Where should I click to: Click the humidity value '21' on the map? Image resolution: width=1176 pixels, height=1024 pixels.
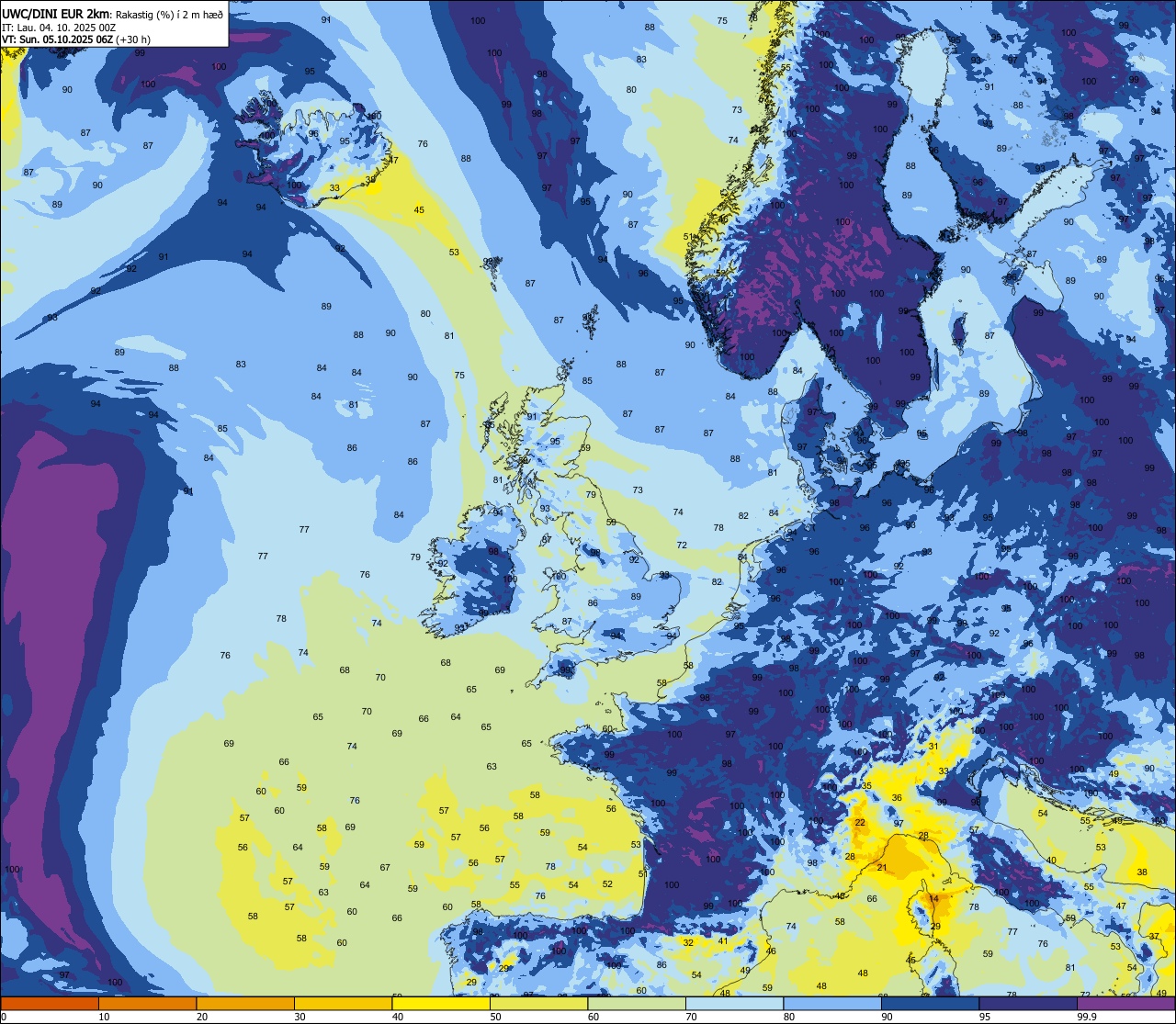881,868
